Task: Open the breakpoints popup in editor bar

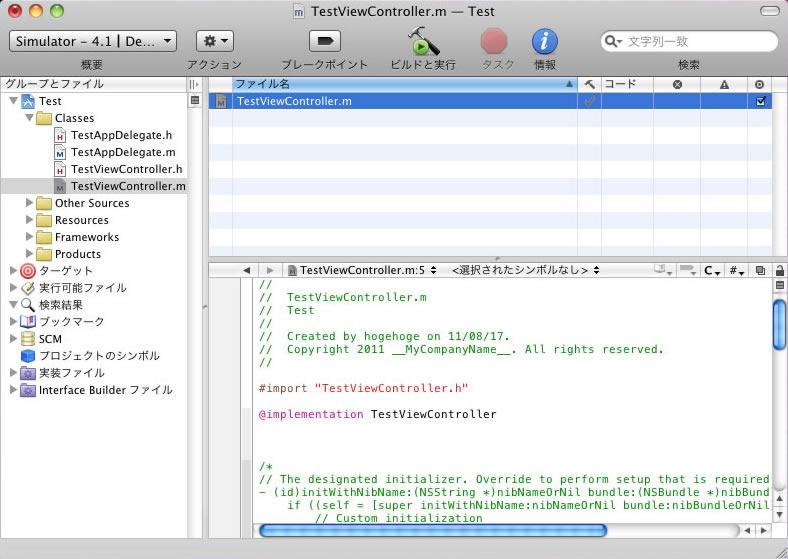Action: click(x=687, y=270)
